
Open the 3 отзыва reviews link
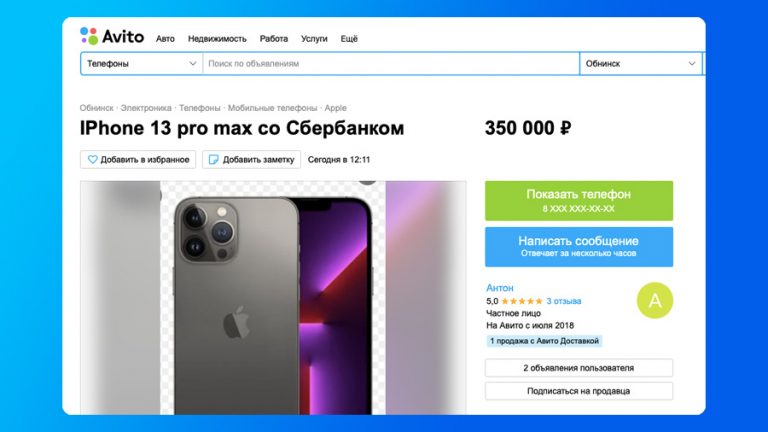click(564, 301)
